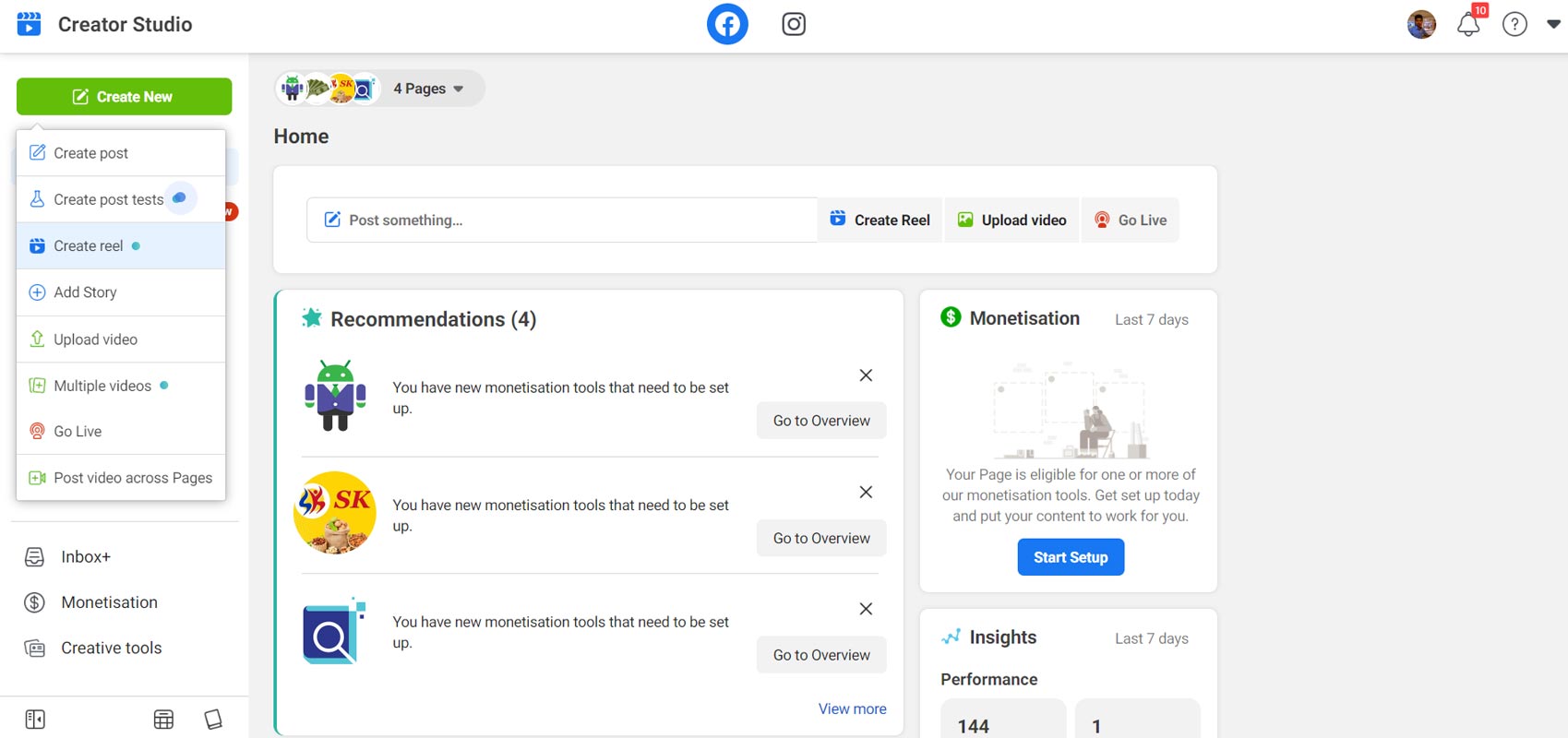The width and height of the screenshot is (1568, 738).
Task: Click the green Create New button
Action: (124, 97)
